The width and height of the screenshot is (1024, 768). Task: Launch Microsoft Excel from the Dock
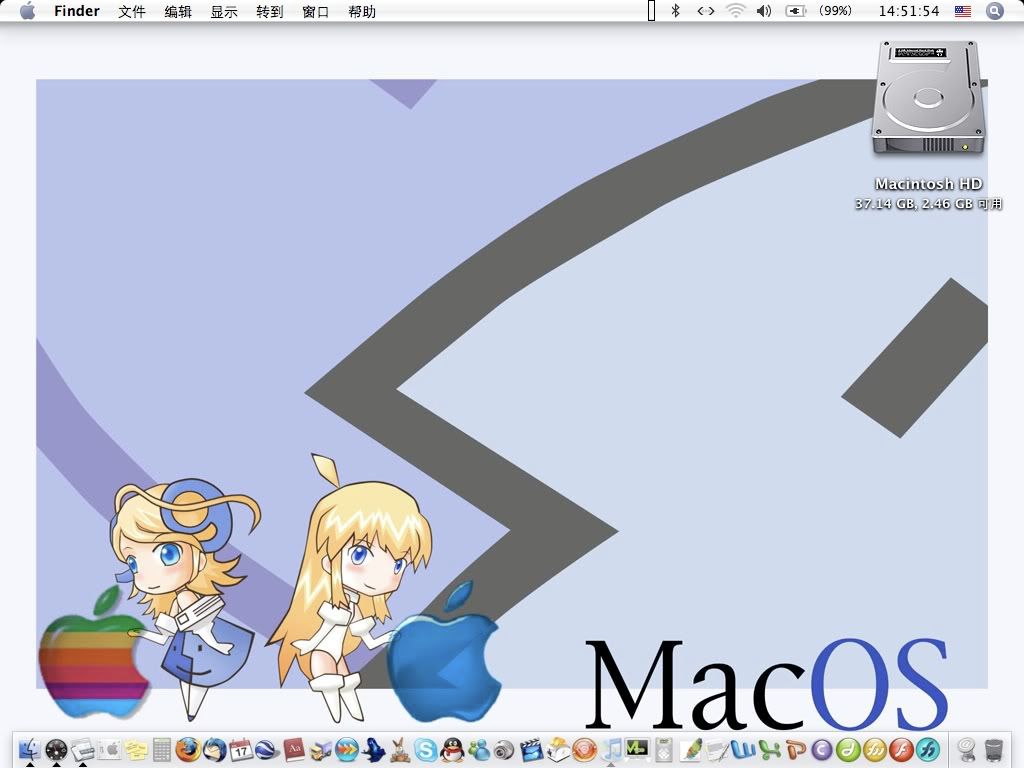(770, 748)
